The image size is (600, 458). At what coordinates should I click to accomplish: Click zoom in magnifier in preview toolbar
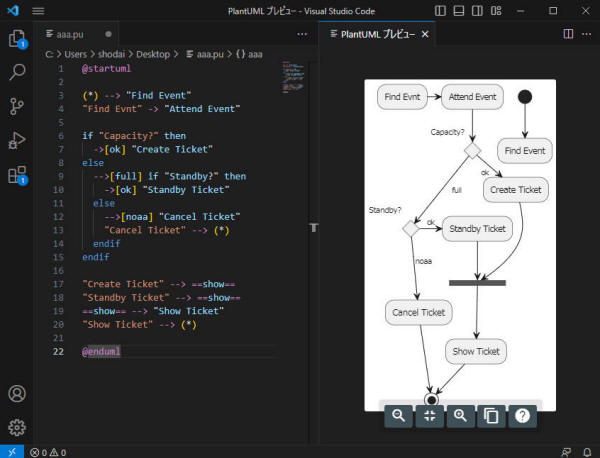tap(460, 417)
